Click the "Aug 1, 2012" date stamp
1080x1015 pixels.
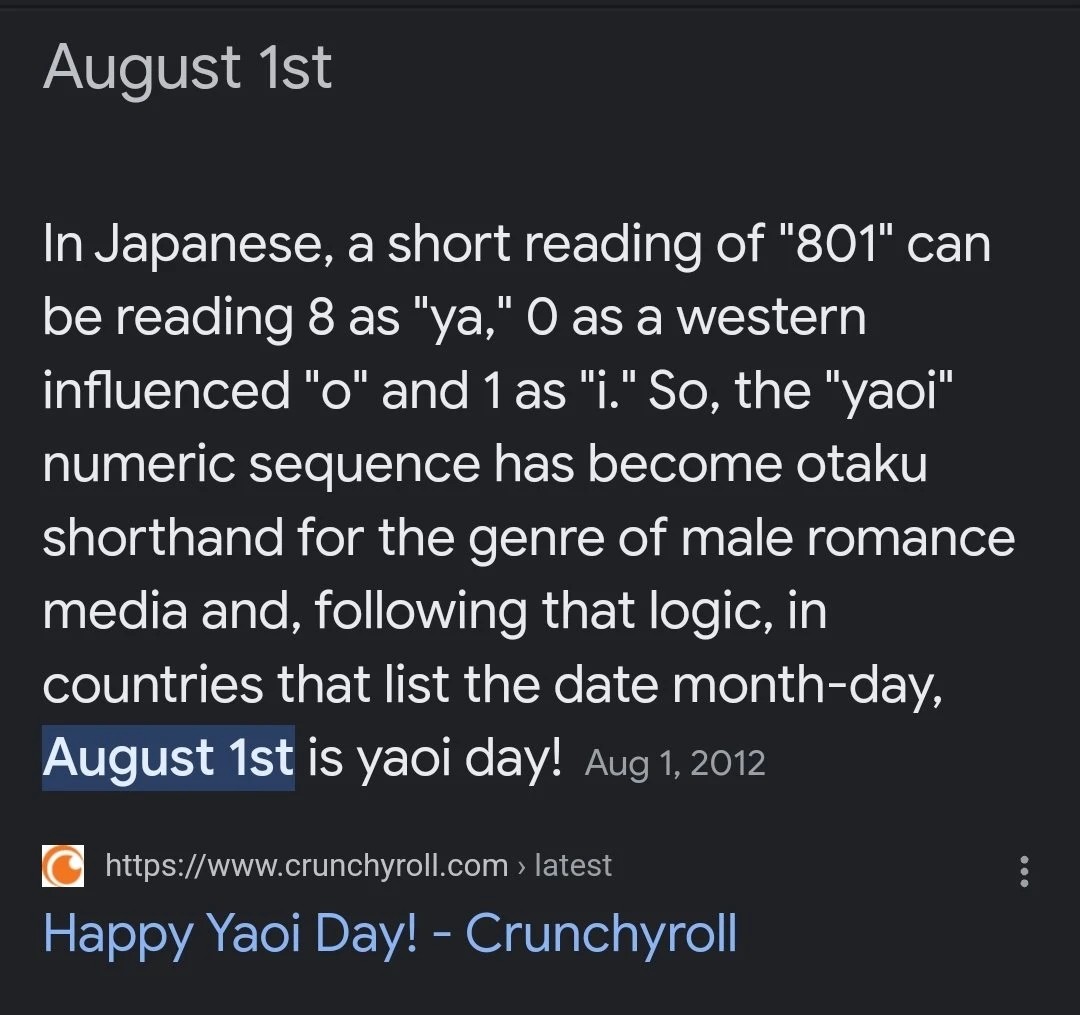point(675,763)
